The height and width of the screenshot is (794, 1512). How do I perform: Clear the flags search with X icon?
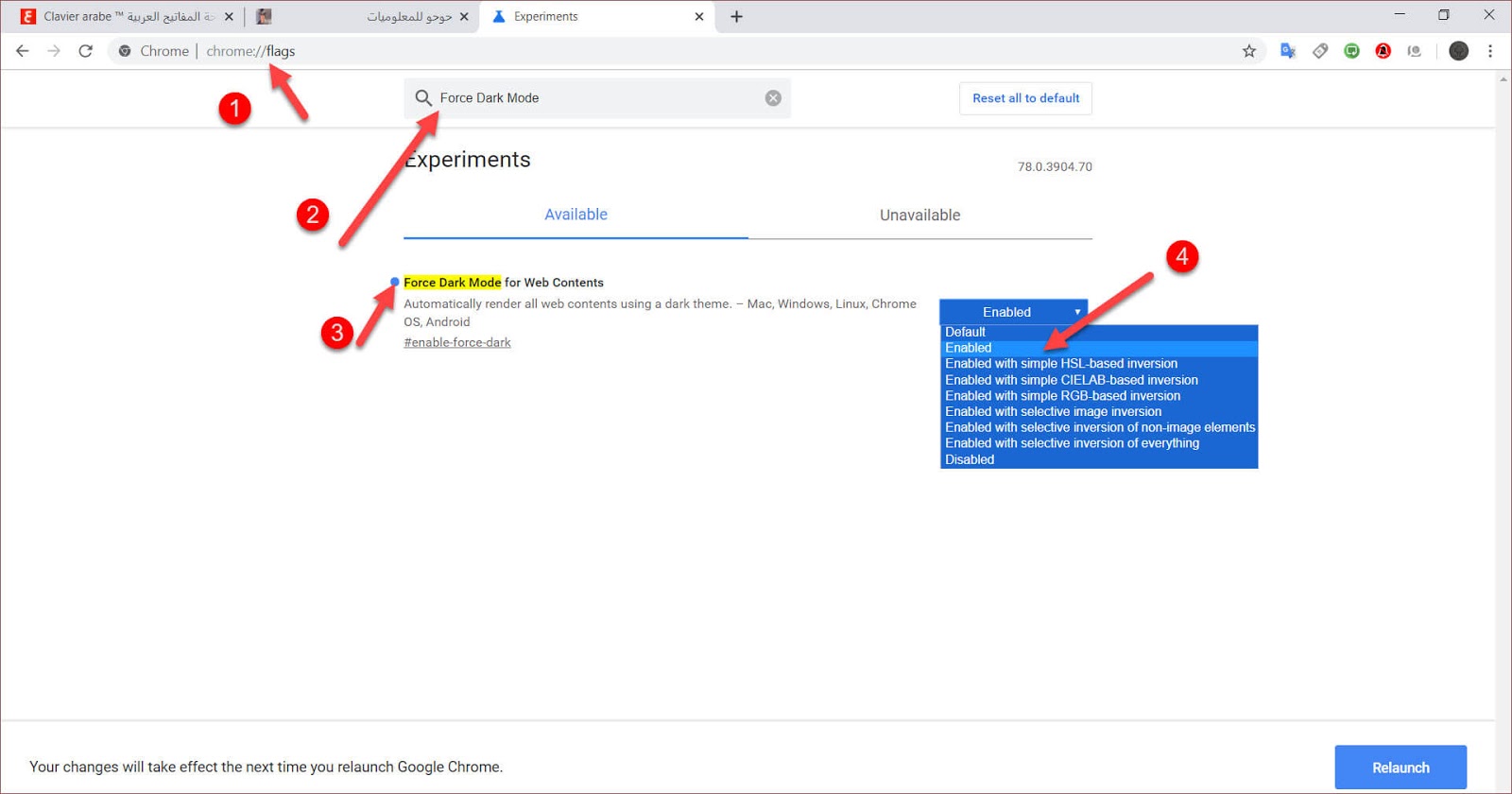773,98
